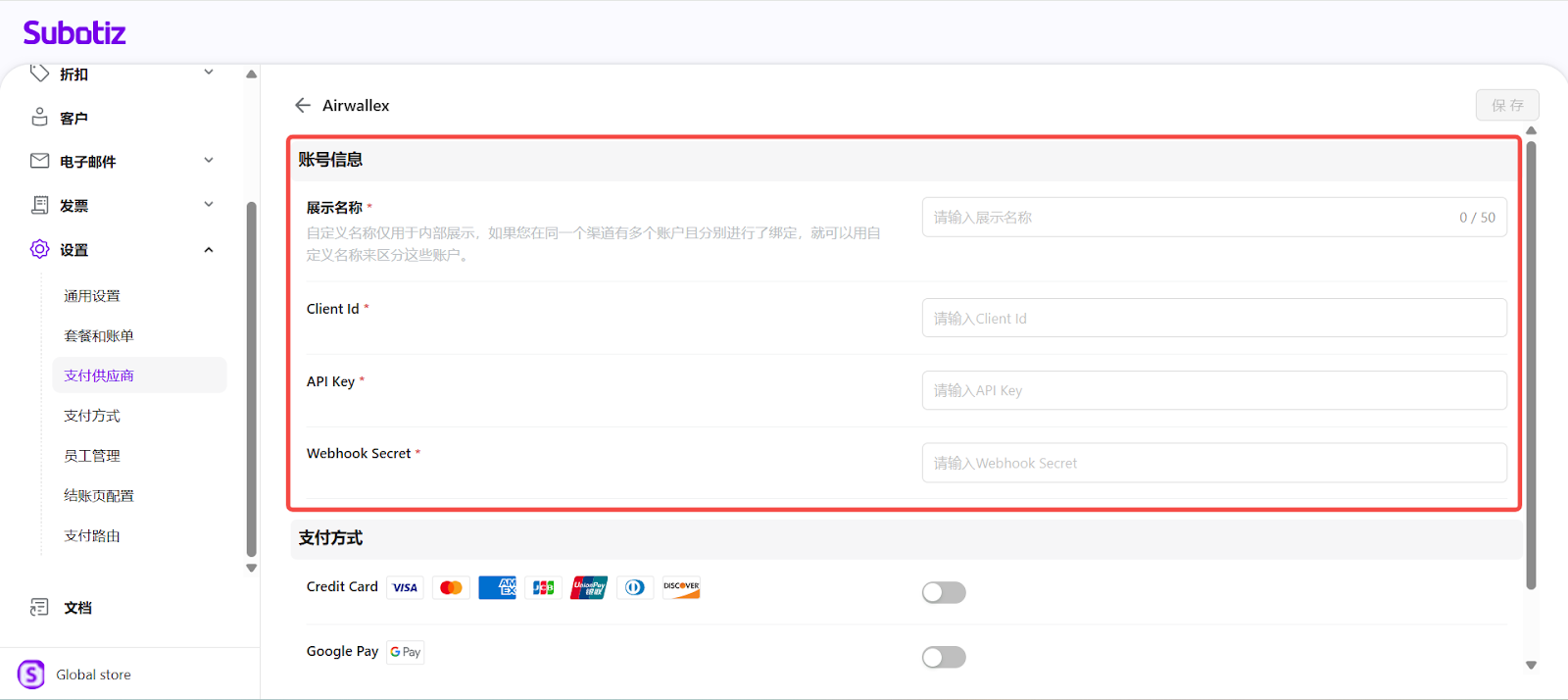Click the customer icon in sidebar
The height and width of the screenshot is (700, 1568).
tap(39, 118)
